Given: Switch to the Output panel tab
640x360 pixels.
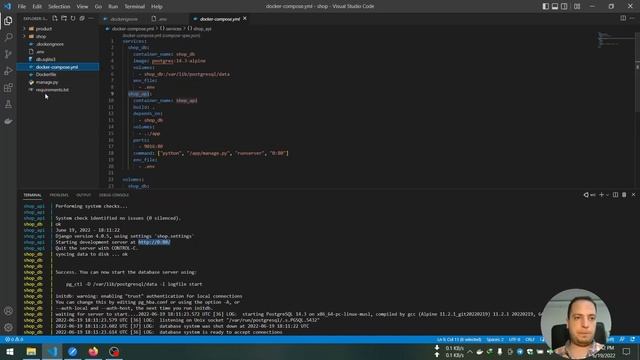Looking at the screenshot, I should (83, 195).
